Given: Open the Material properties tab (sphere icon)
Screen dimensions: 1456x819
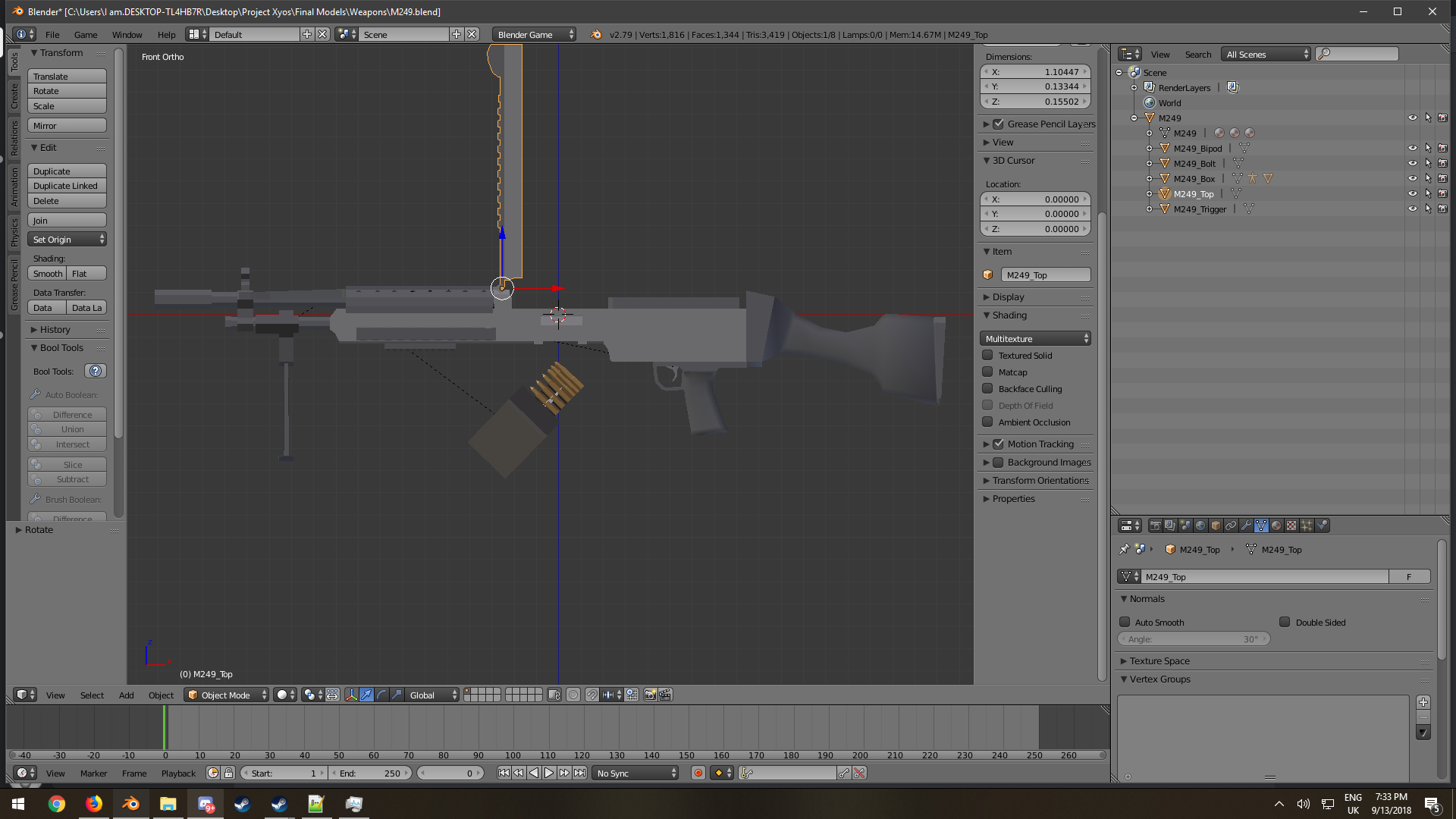Looking at the screenshot, I should coord(1276,526).
